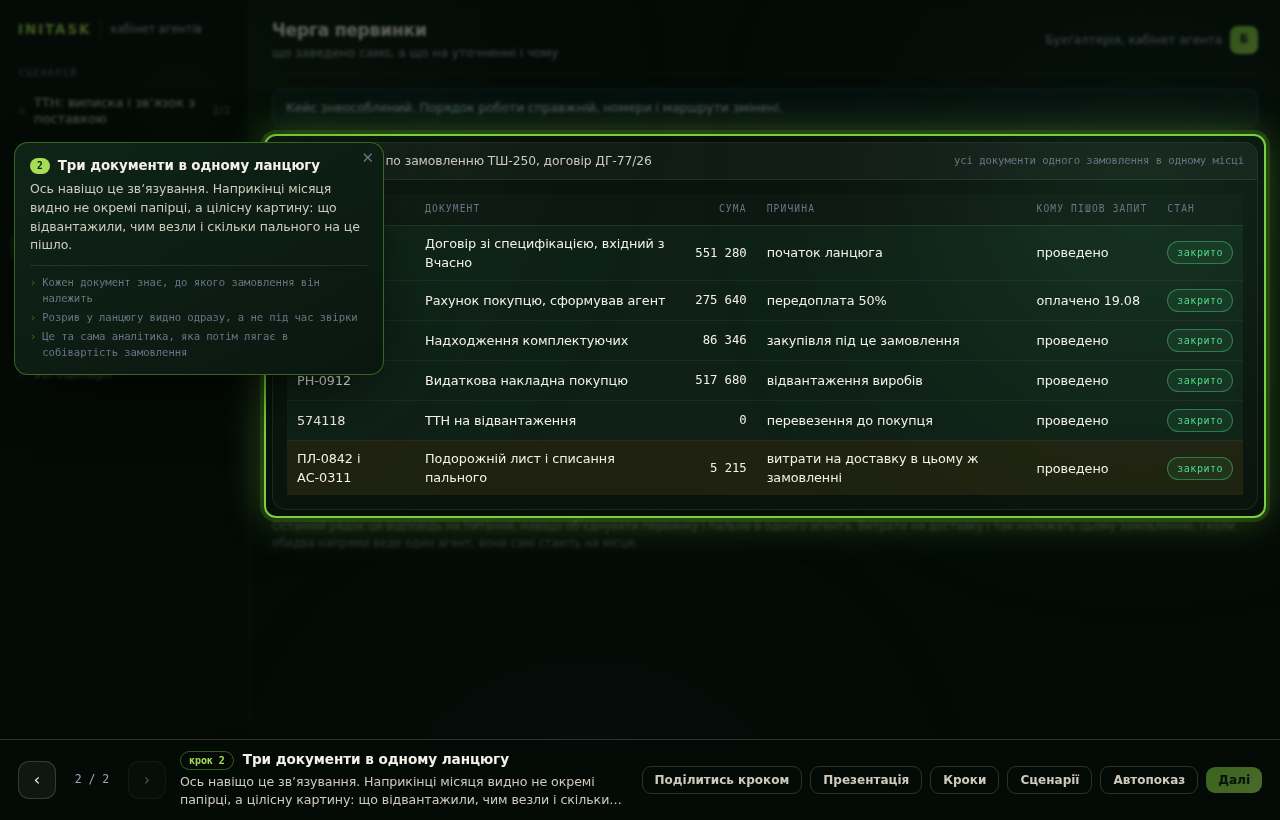Click the INITASK logo in the sidebar
The image size is (1280, 820).
coord(54,29)
